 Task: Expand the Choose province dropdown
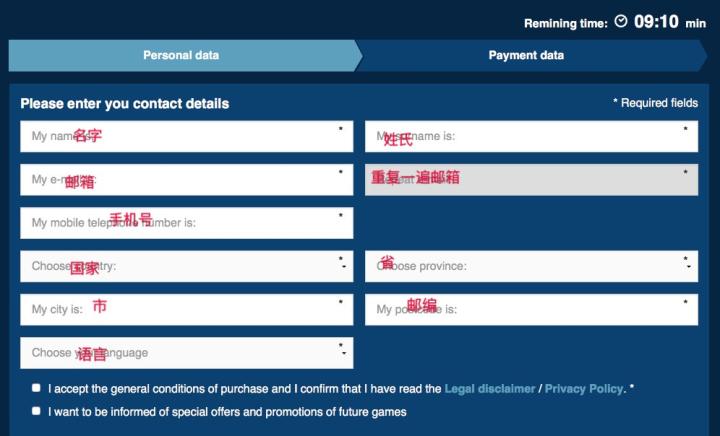coord(531,266)
